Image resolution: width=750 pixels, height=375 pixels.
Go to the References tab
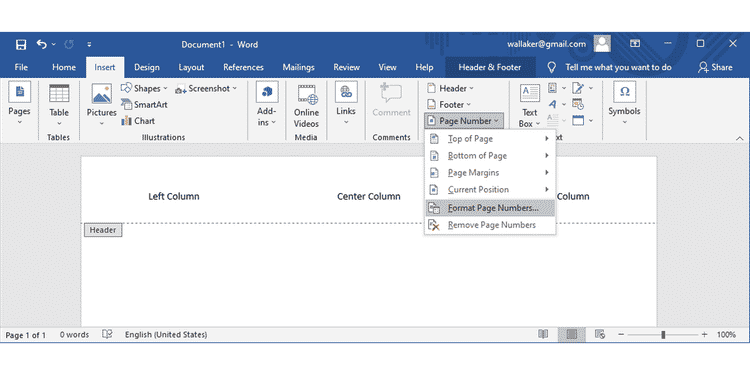pos(243,67)
